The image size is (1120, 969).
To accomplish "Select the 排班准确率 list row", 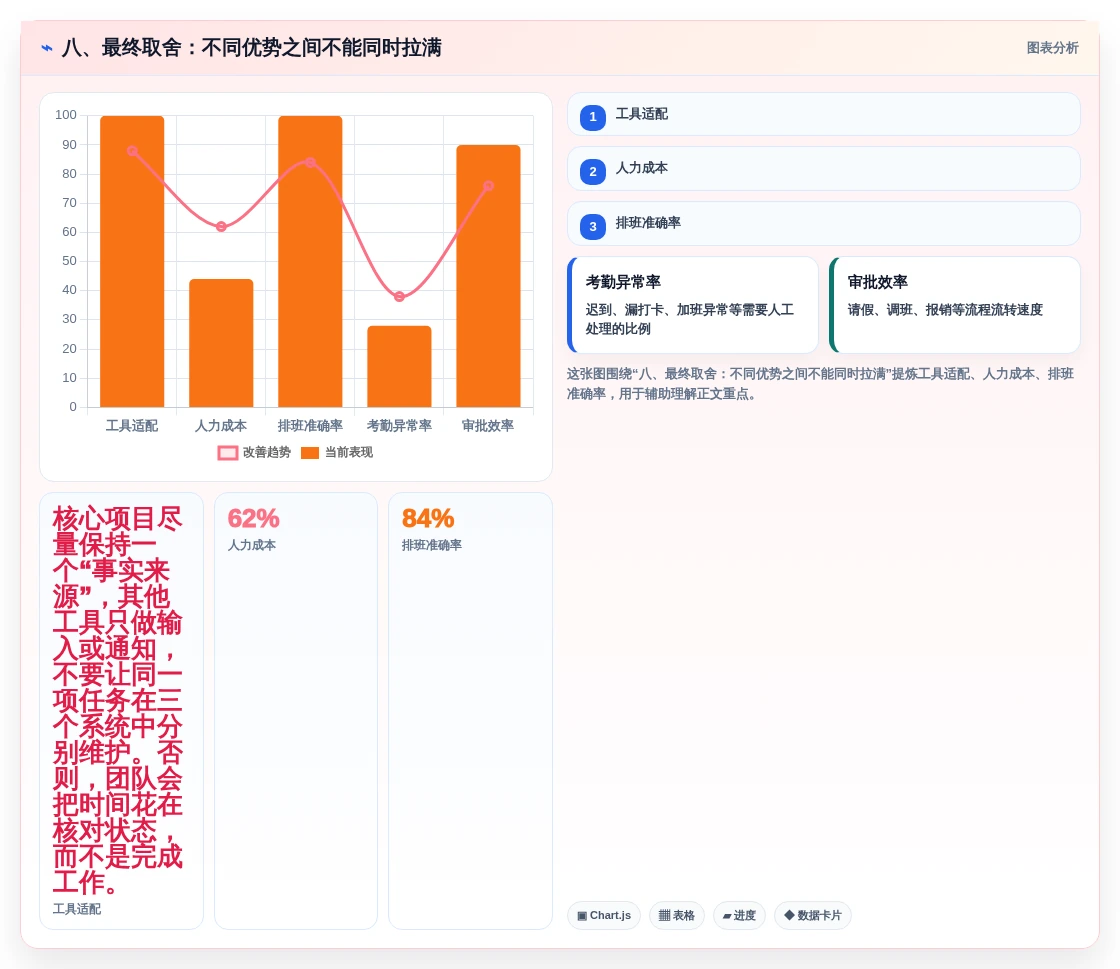I will pyautogui.click(x=824, y=224).
